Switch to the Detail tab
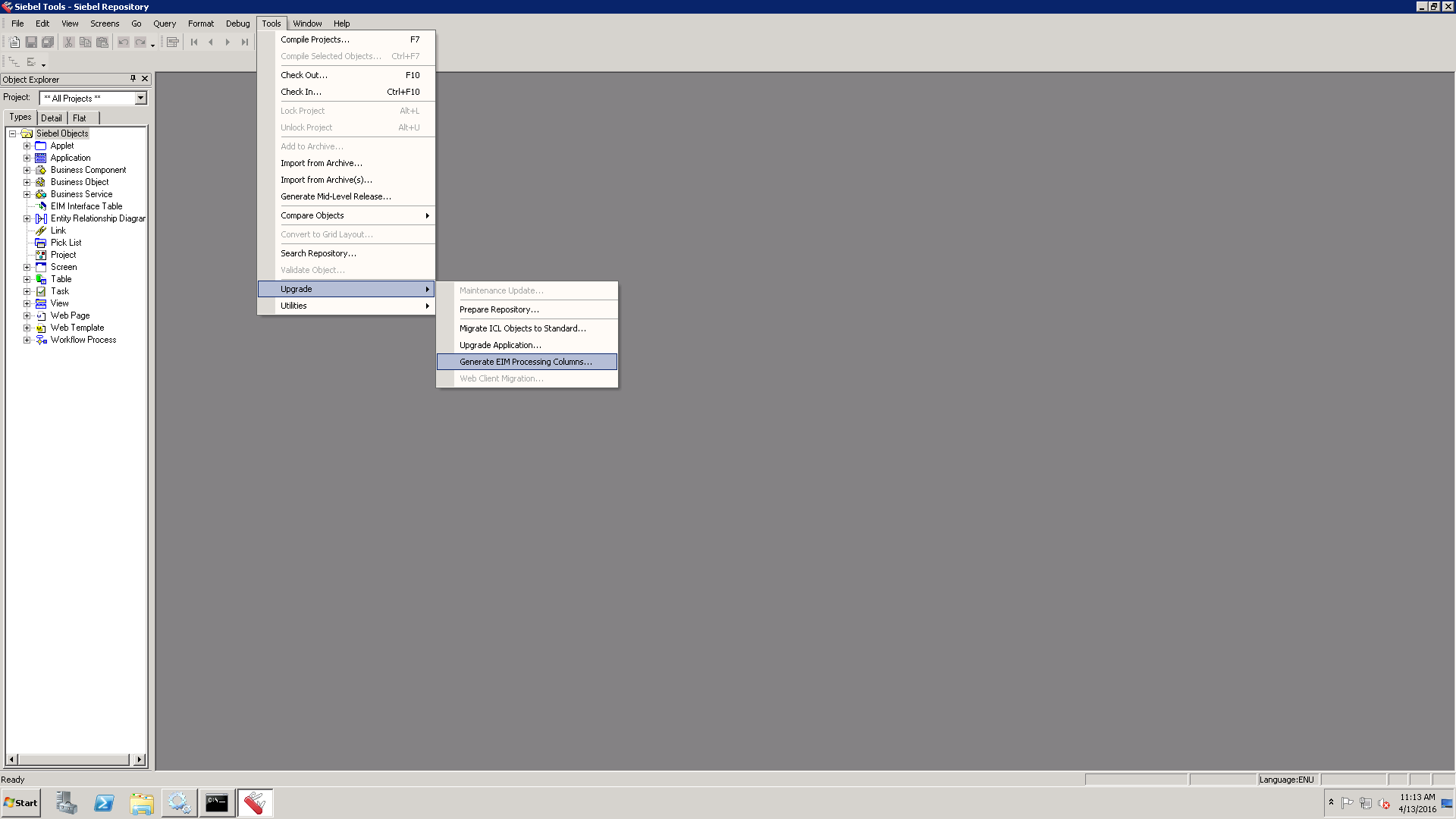Screen dimensions: 1456x819 click(x=52, y=118)
